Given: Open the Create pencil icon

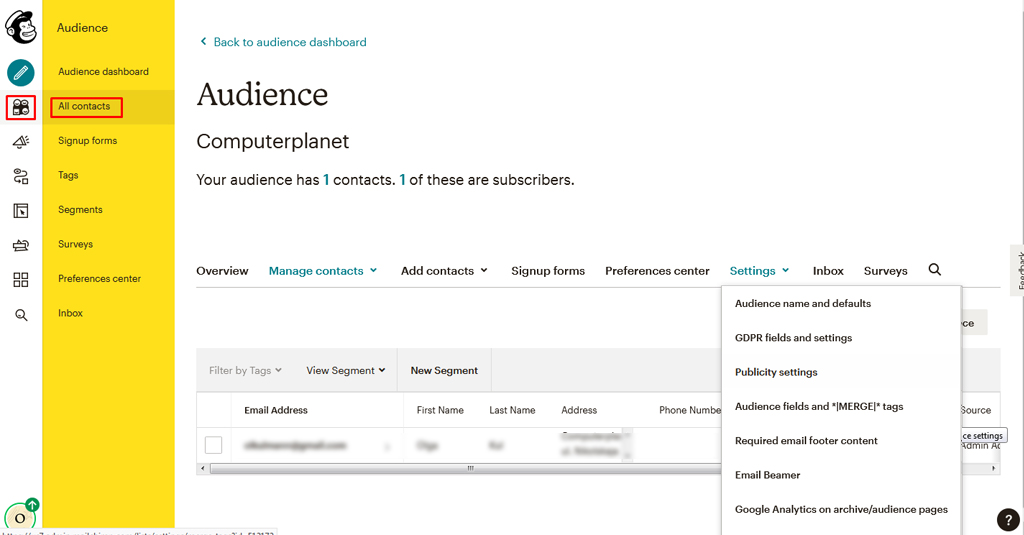Looking at the screenshot, I should point(21,72).
